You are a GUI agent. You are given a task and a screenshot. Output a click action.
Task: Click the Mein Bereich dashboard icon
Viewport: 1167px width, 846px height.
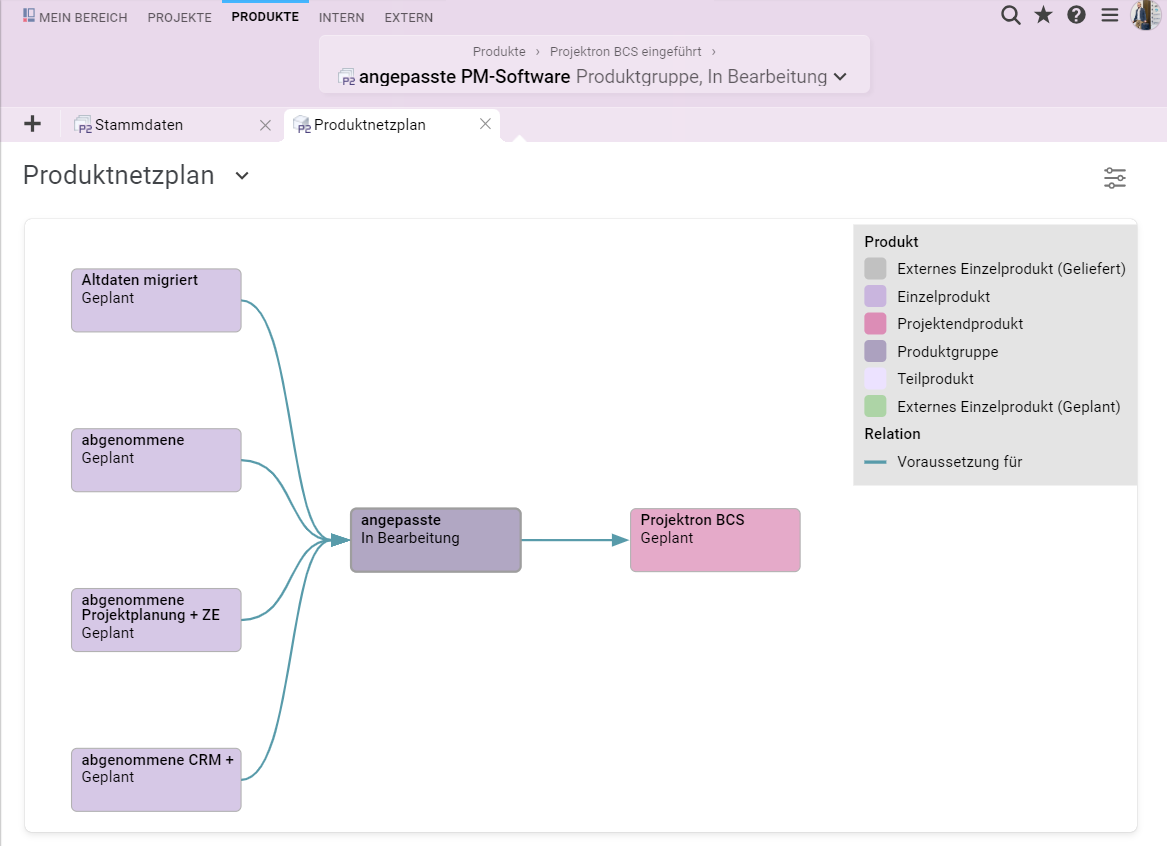(29, 16)
